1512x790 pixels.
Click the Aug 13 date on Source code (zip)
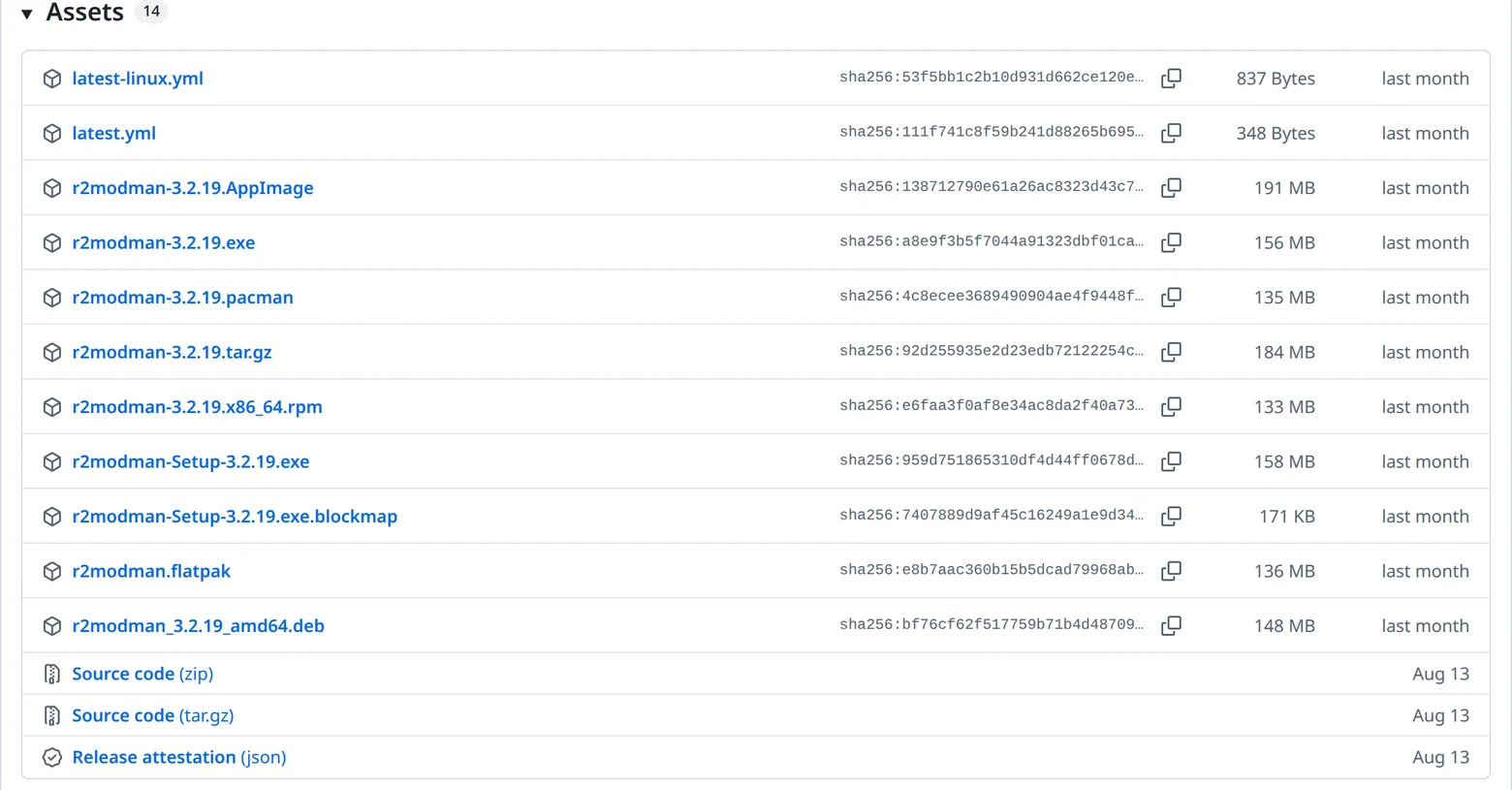pyautogui.click(x=1441, y=674)
